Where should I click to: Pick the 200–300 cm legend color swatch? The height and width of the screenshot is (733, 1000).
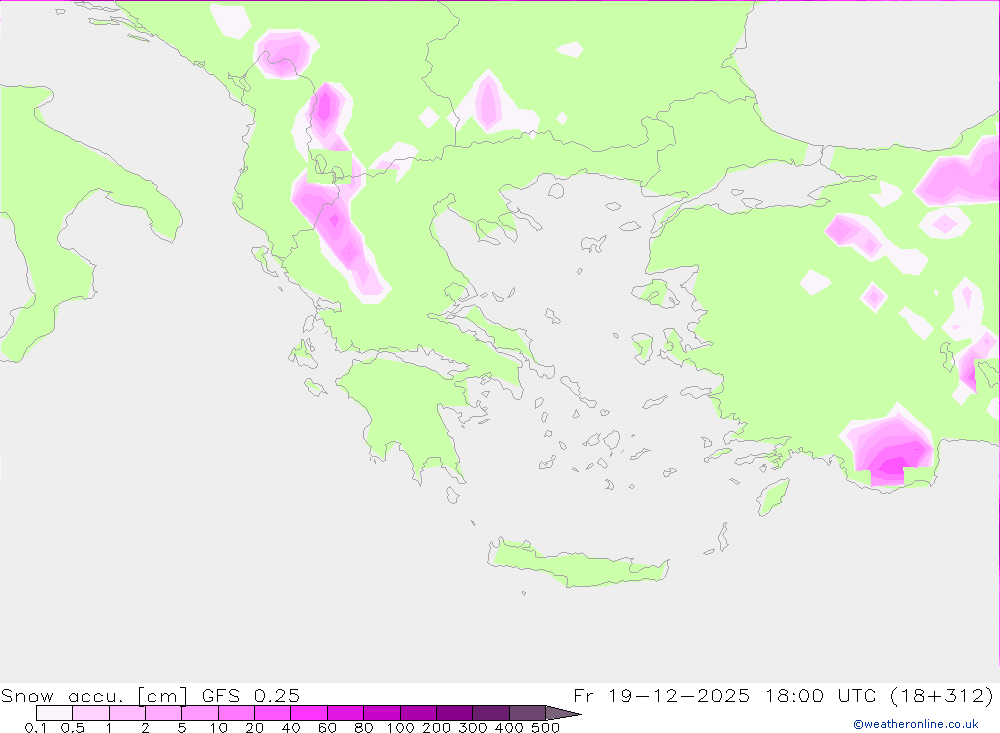click(x=454, y=713)
